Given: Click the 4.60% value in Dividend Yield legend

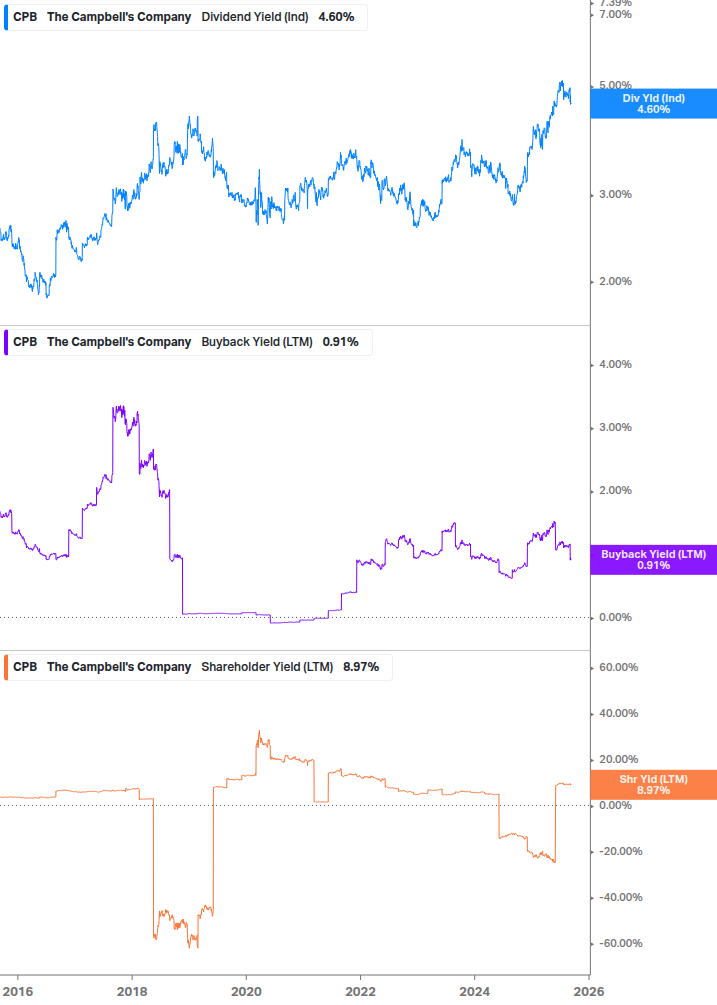Looking at the screenshot, I should [x=336, y=17].
